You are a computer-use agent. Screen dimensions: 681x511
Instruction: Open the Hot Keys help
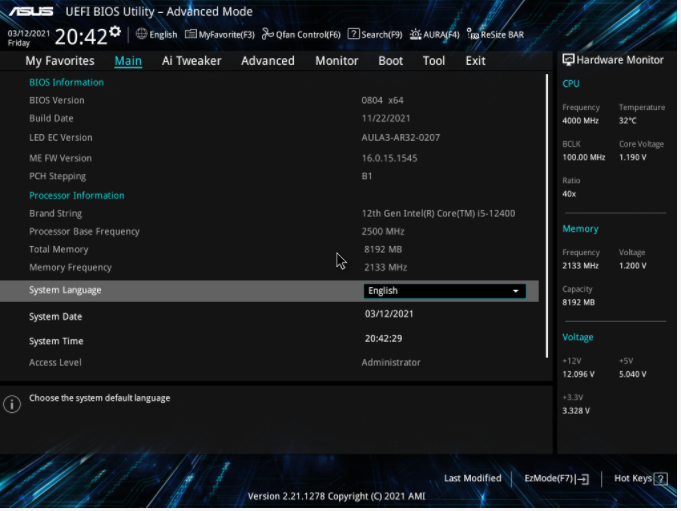click(x=633, y=478)
